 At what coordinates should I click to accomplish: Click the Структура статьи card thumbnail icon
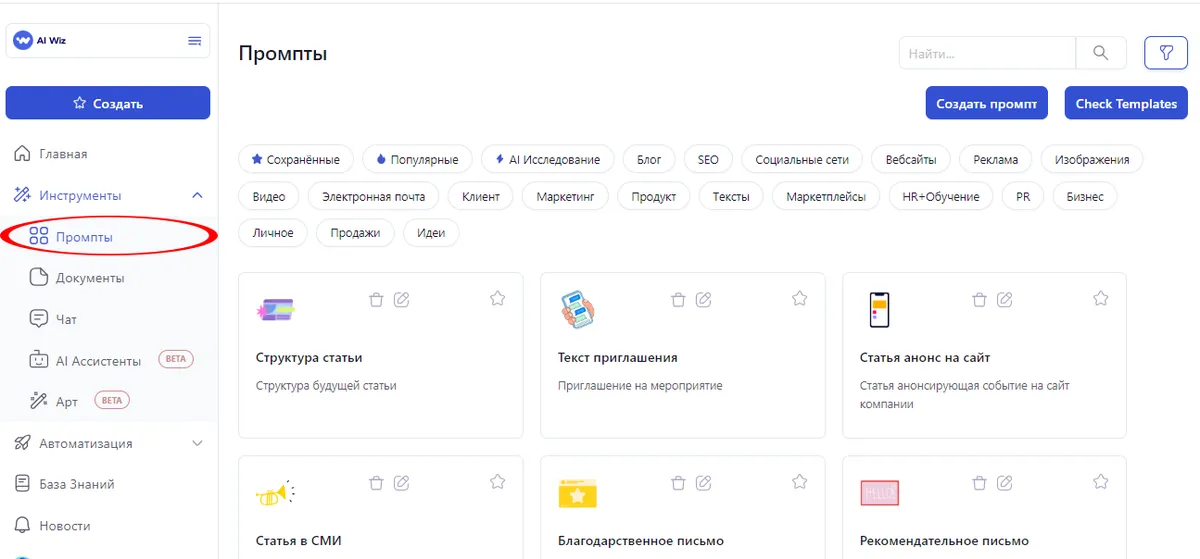[276, 311]
